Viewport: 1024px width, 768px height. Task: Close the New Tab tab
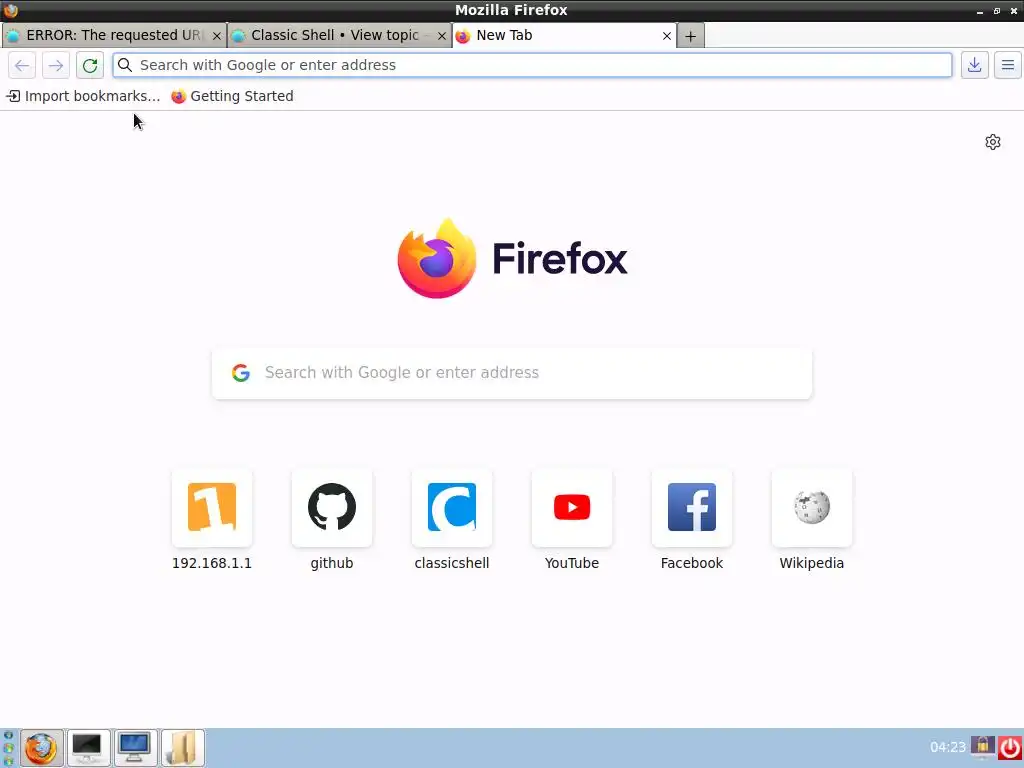coord(666,36)
